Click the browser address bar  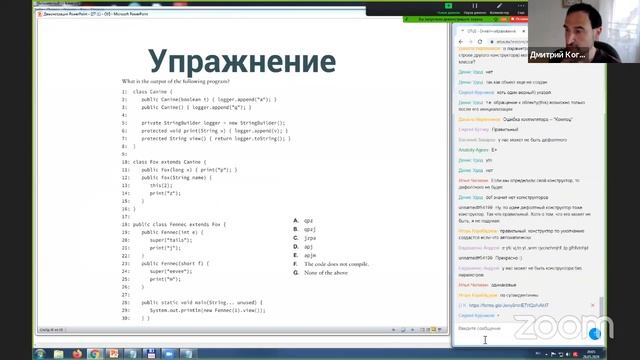coord(508,42)
